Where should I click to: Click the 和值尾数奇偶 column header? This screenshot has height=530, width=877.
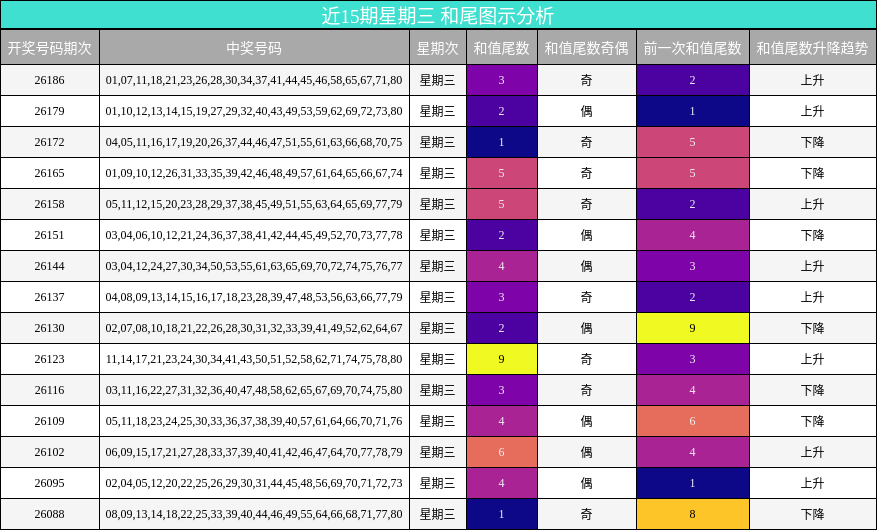pyautogui.click(x=587, y=48)
